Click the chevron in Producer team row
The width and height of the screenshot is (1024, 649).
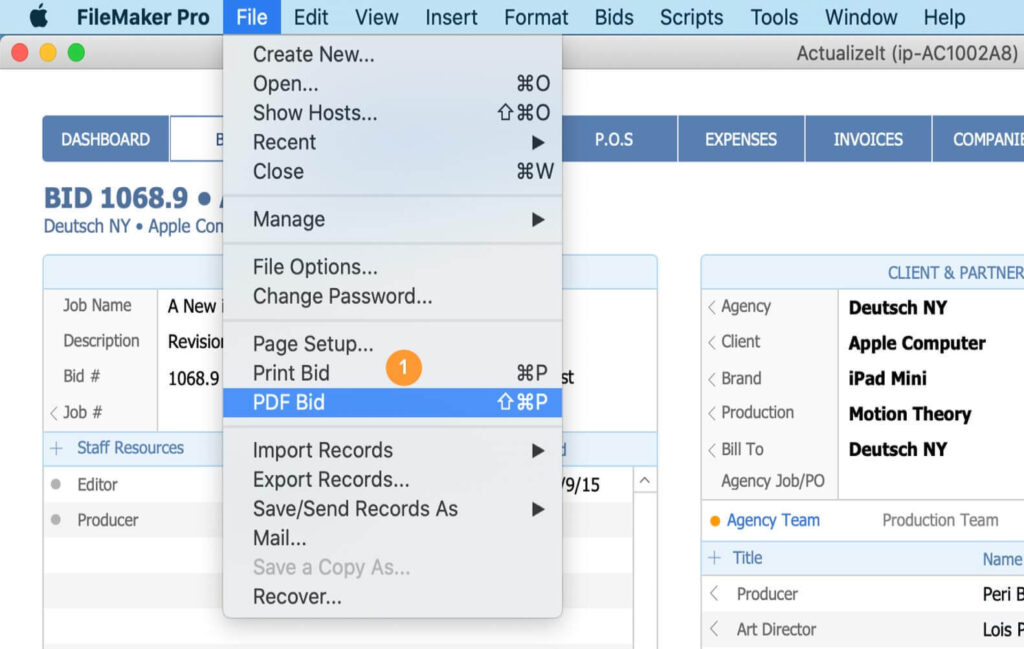pos(714,594)
